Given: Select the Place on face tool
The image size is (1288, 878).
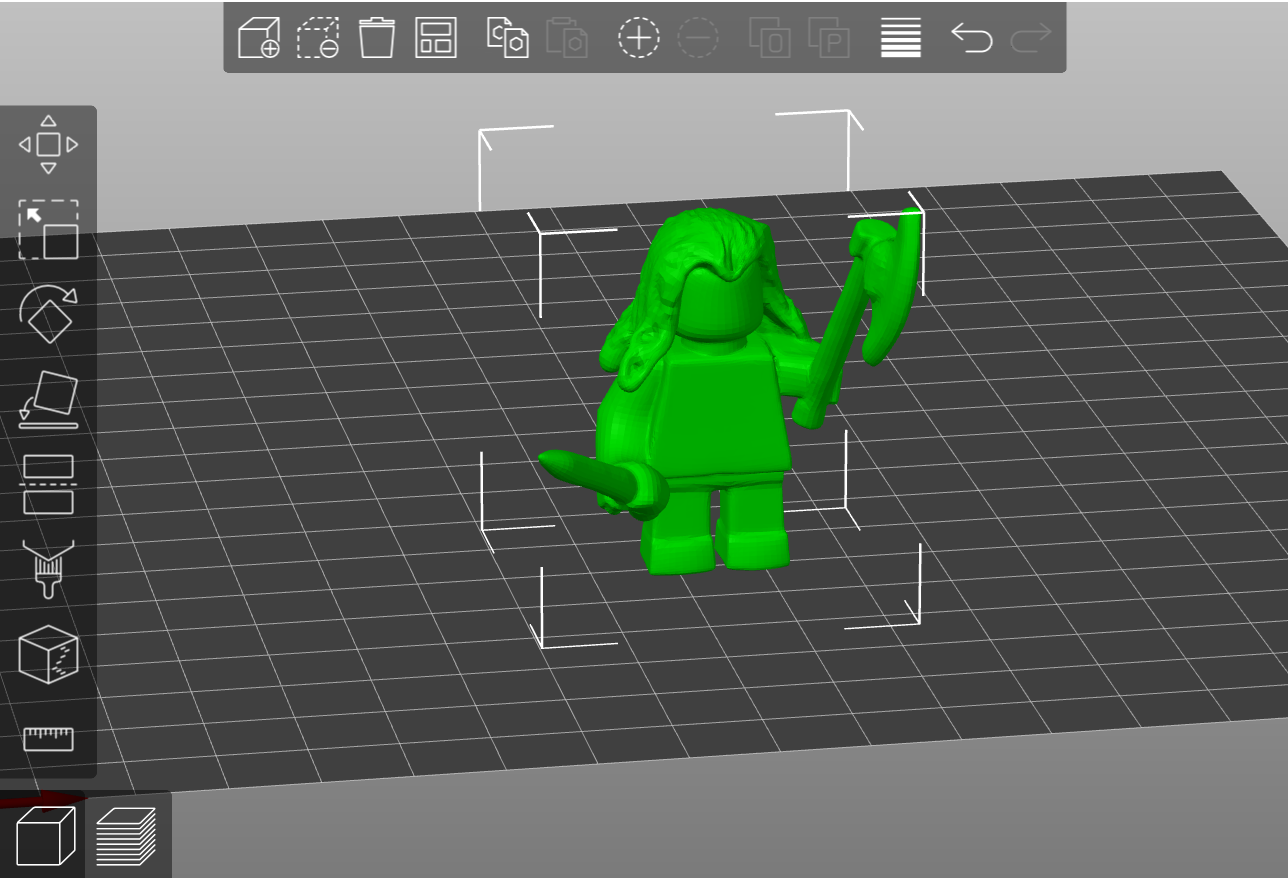Looking at the screenshot, I should tap(48, 399).
